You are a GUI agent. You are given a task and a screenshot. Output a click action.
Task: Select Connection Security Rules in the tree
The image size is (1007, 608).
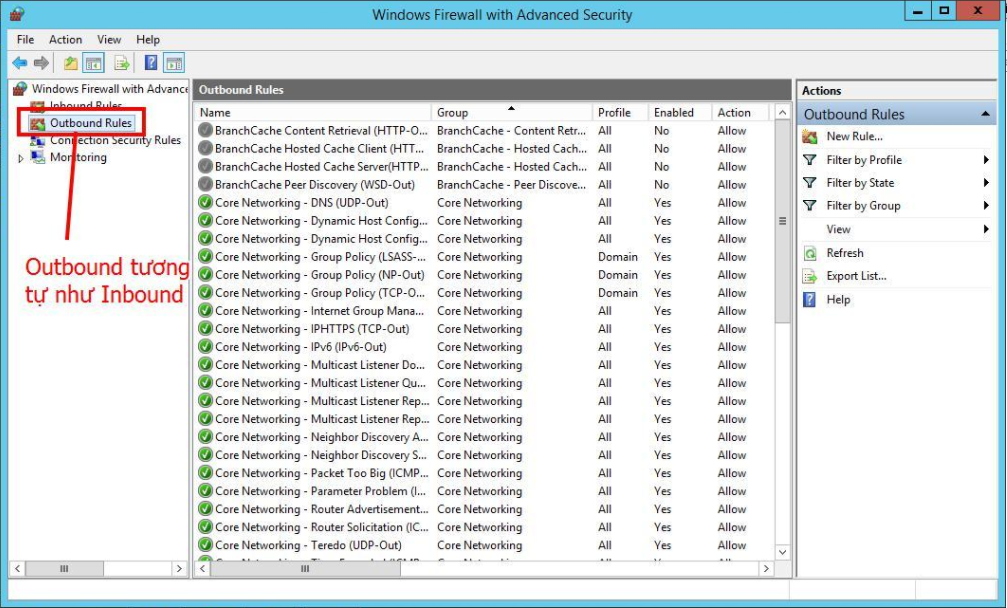[x=116, y=140]
